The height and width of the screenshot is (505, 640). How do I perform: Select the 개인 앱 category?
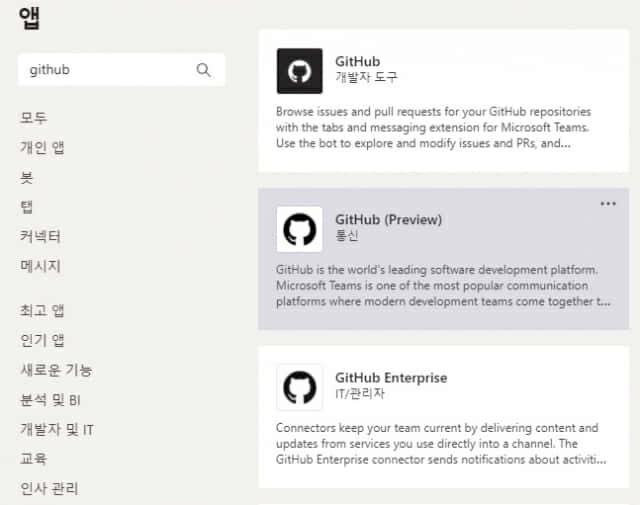click(42, 147)
